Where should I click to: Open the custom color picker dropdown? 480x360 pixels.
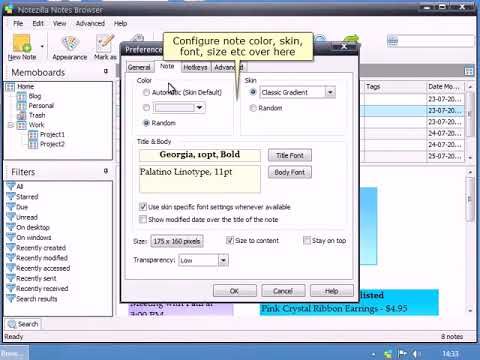tap(199, 107)
